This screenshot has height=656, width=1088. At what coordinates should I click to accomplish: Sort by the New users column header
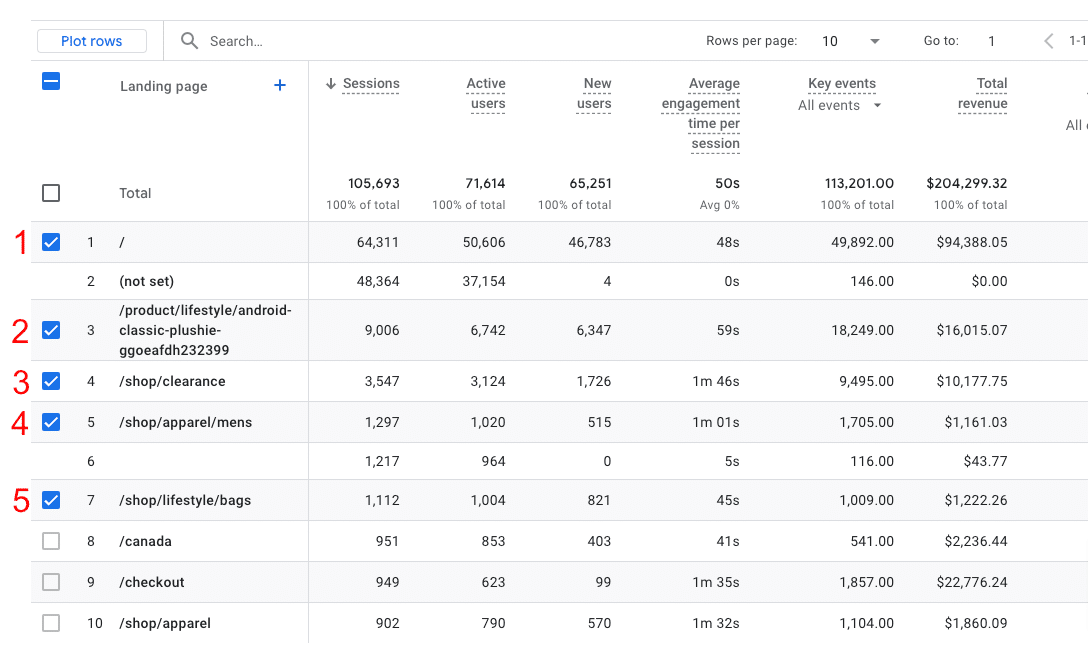click(x=594, y=94)
